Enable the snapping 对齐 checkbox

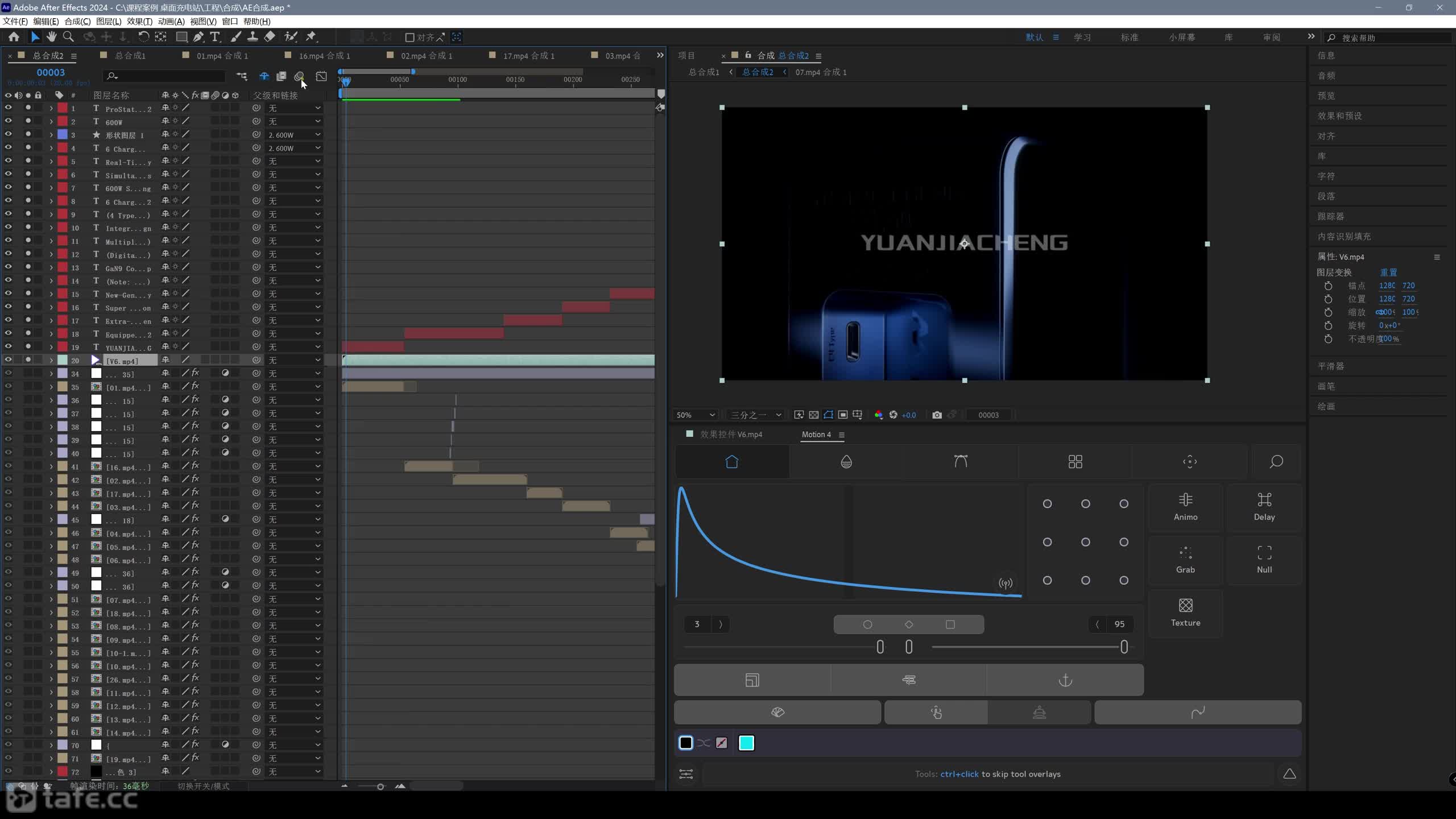[409, 37]
